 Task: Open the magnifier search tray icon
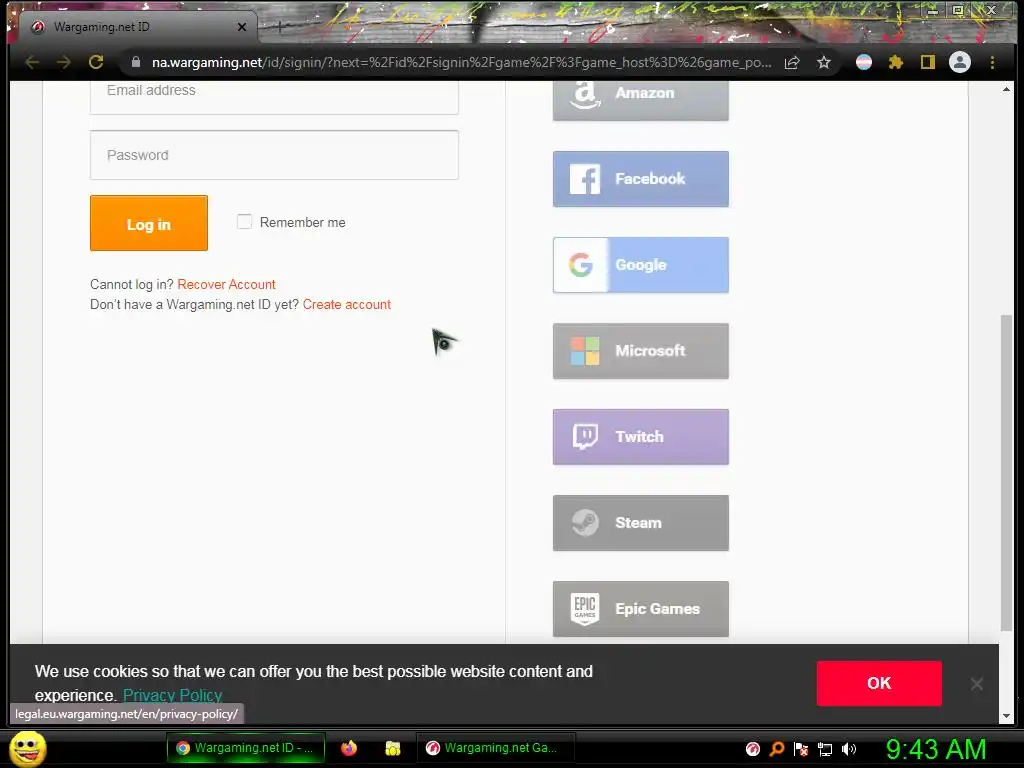pyautogui.click(x=776, y=749)
